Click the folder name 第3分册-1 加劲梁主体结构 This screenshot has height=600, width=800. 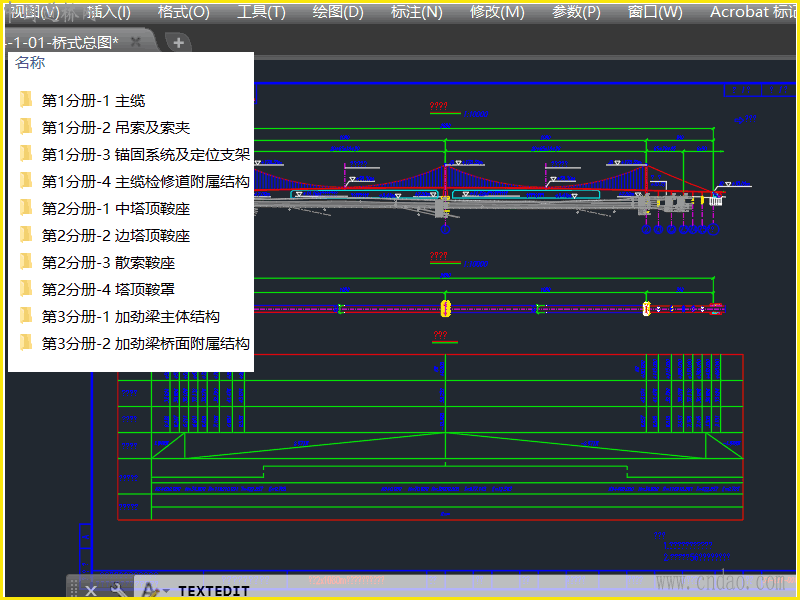click(x=131, y=316)
